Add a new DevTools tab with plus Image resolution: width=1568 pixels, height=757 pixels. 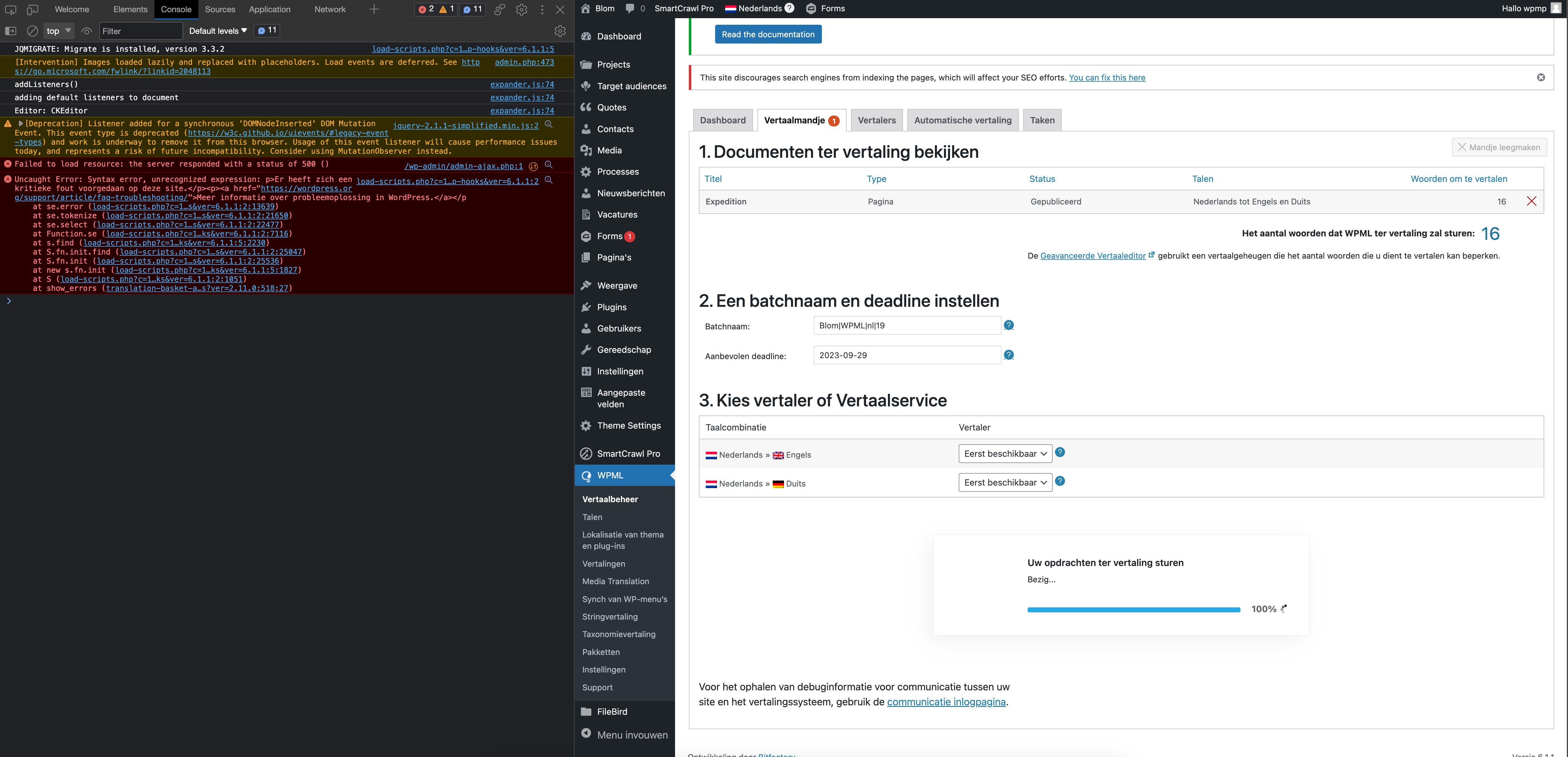click(374, 9)
